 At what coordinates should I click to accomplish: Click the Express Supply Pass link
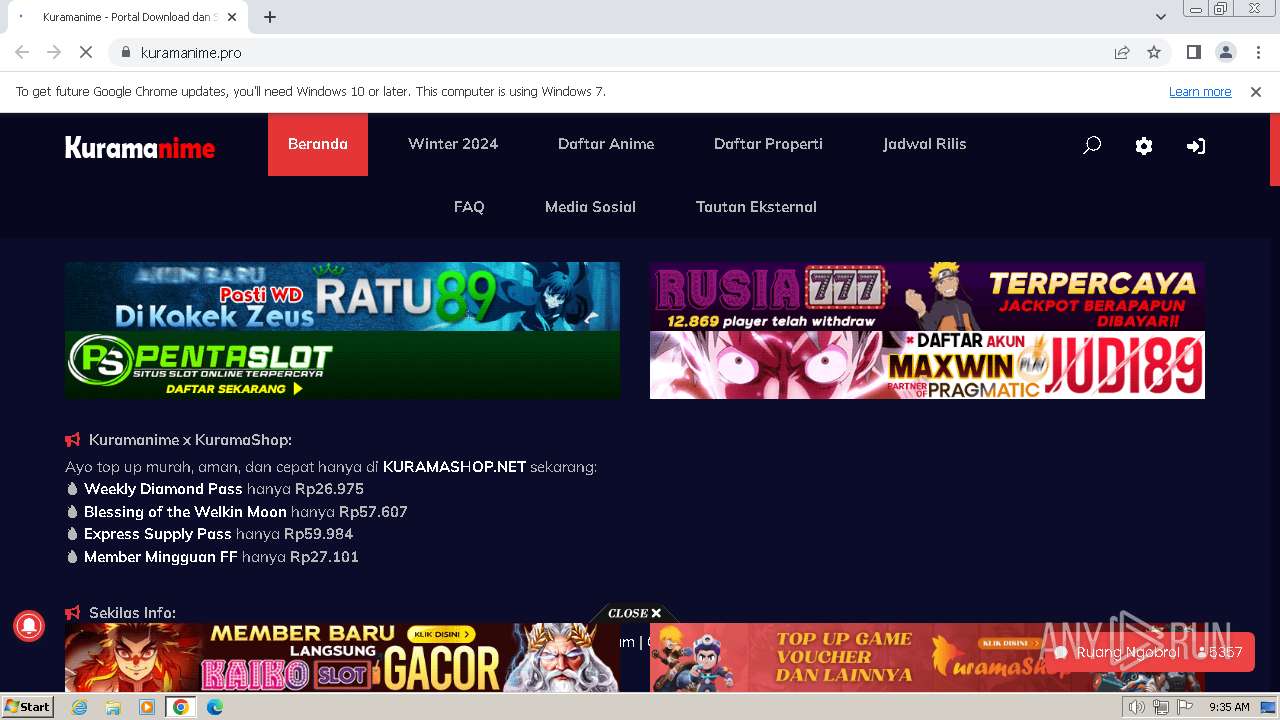coord(158,534)
